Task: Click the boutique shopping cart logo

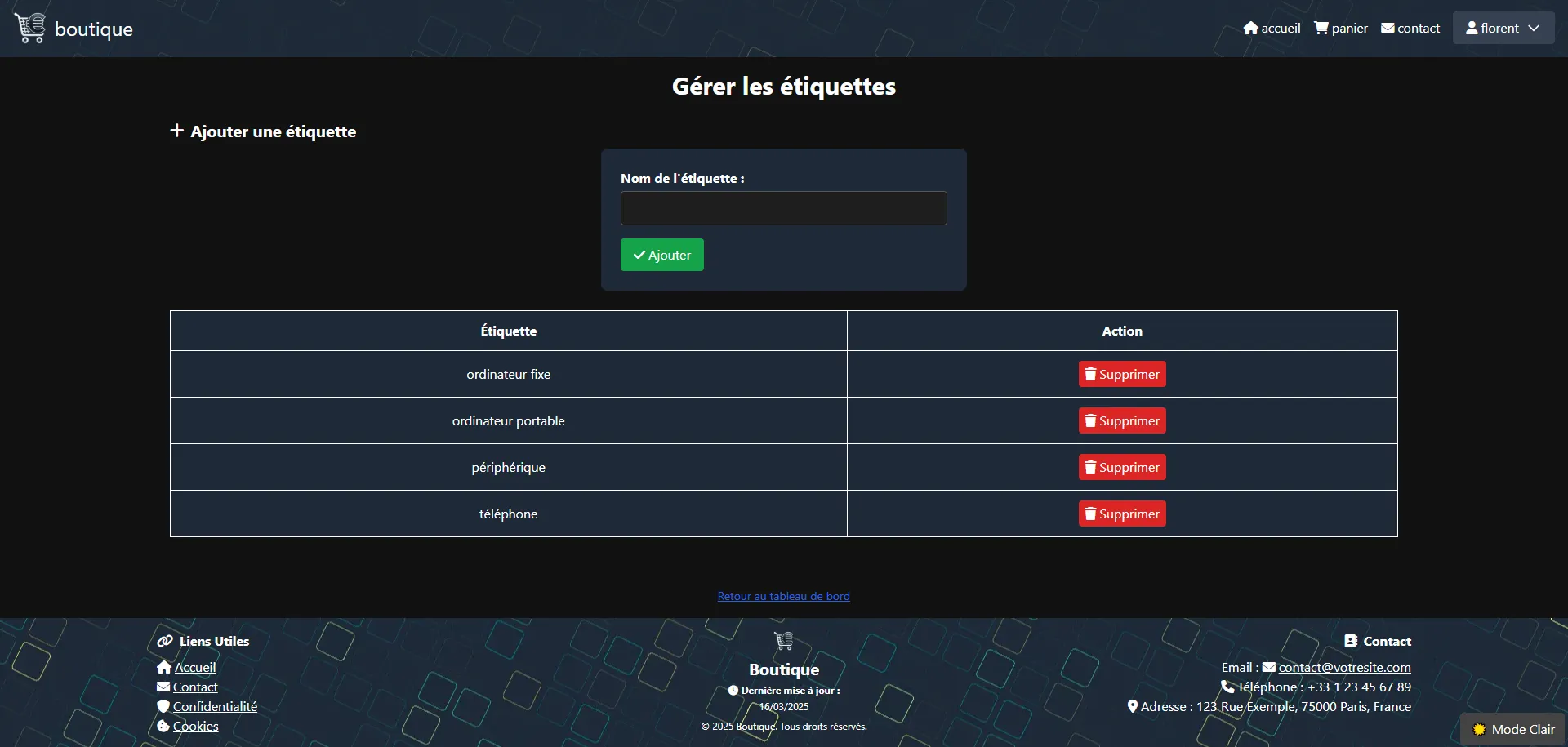Action: click(x=30, y=28)
